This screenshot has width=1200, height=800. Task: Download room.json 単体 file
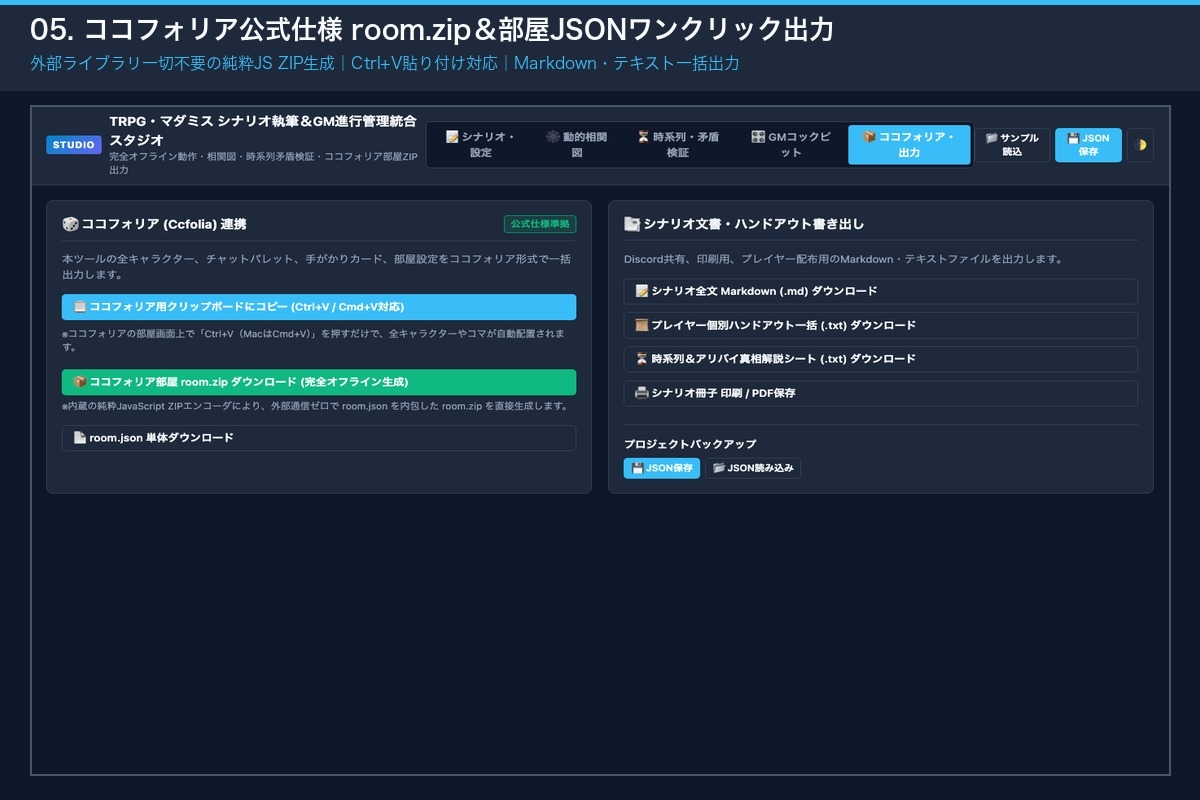[x=319, y=438]
